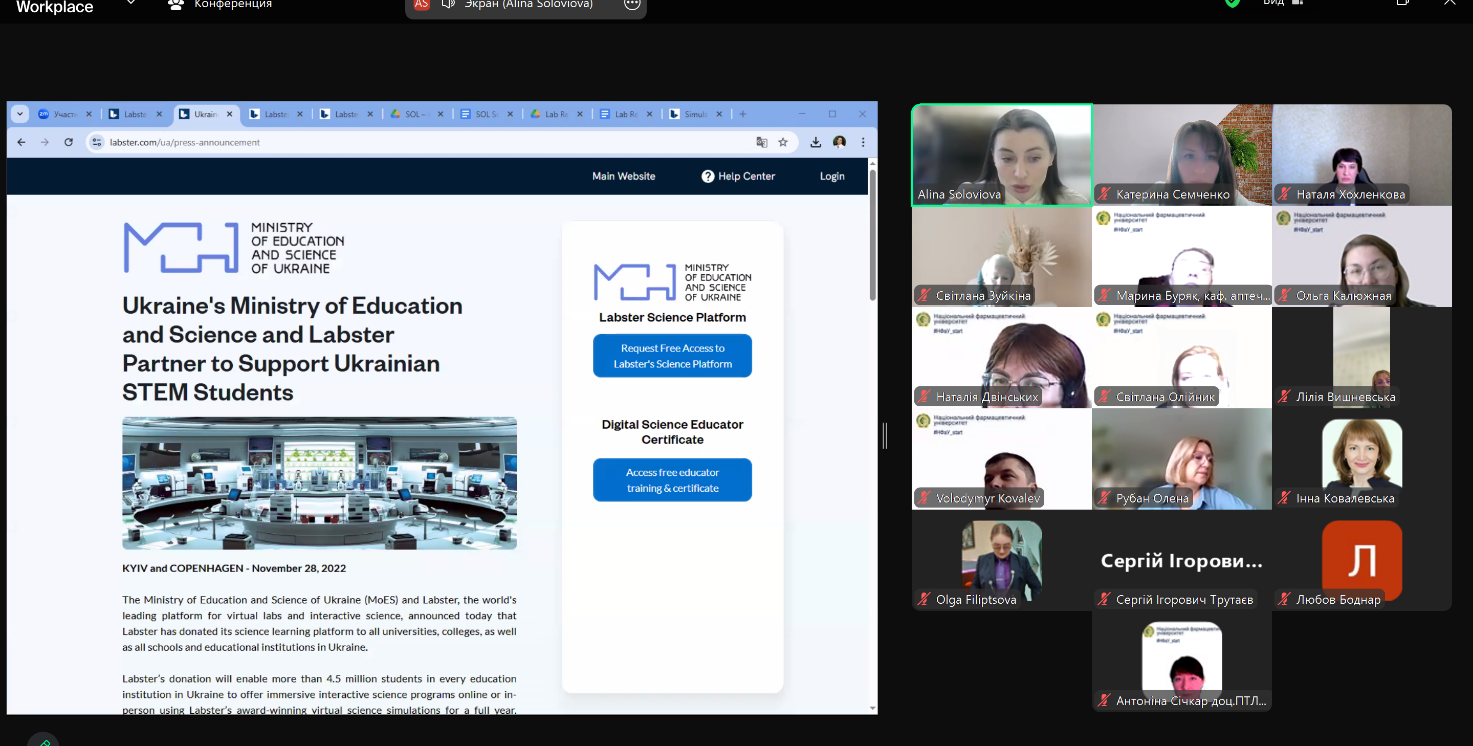
Task: Click the muted mic icon of Olga Filiptsova
Action: [925, 600]
